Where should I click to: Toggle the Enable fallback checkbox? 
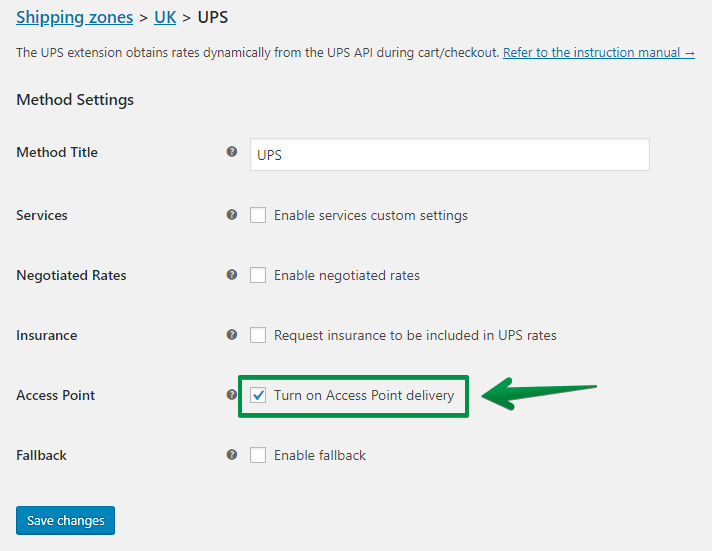point(258,455)
